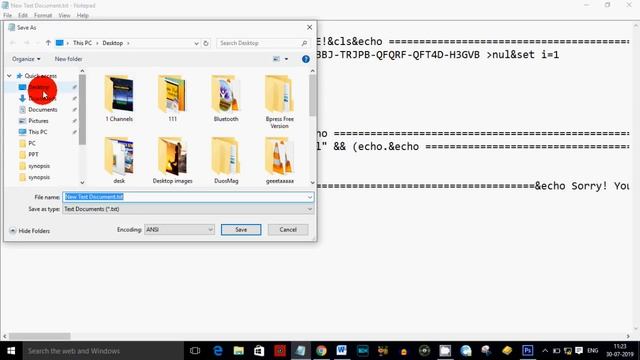Collapse the Quick access tree node

click(9, 76)
